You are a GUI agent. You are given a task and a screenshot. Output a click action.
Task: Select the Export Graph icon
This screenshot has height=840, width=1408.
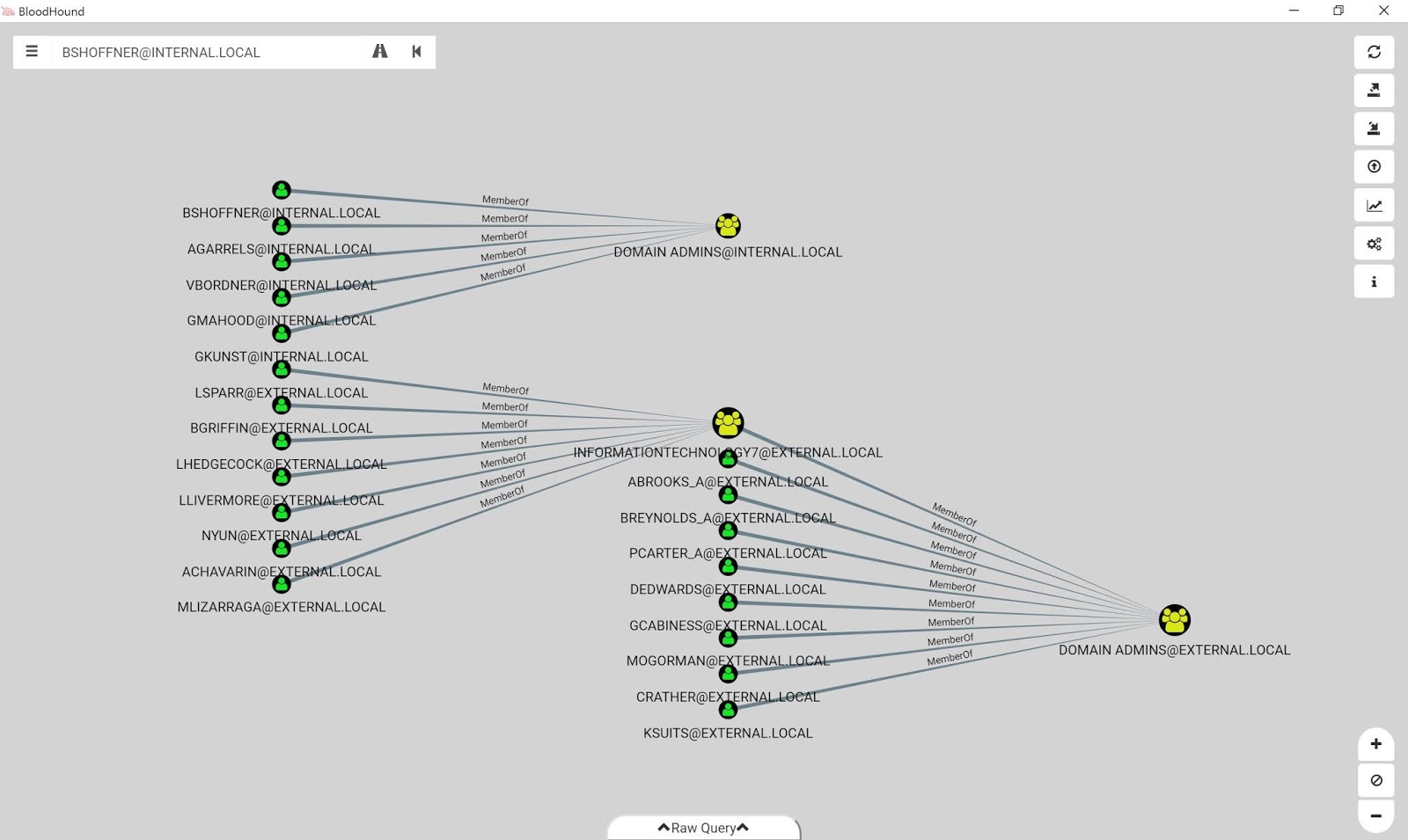1375,90
